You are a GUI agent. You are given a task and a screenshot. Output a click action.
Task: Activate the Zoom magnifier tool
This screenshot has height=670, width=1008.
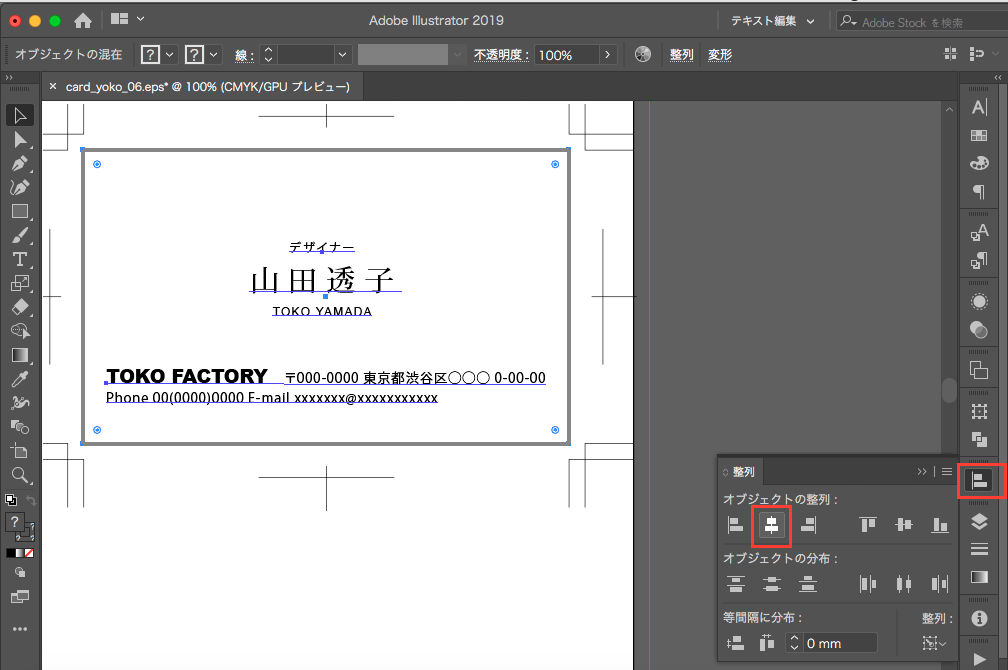point(19,475)
